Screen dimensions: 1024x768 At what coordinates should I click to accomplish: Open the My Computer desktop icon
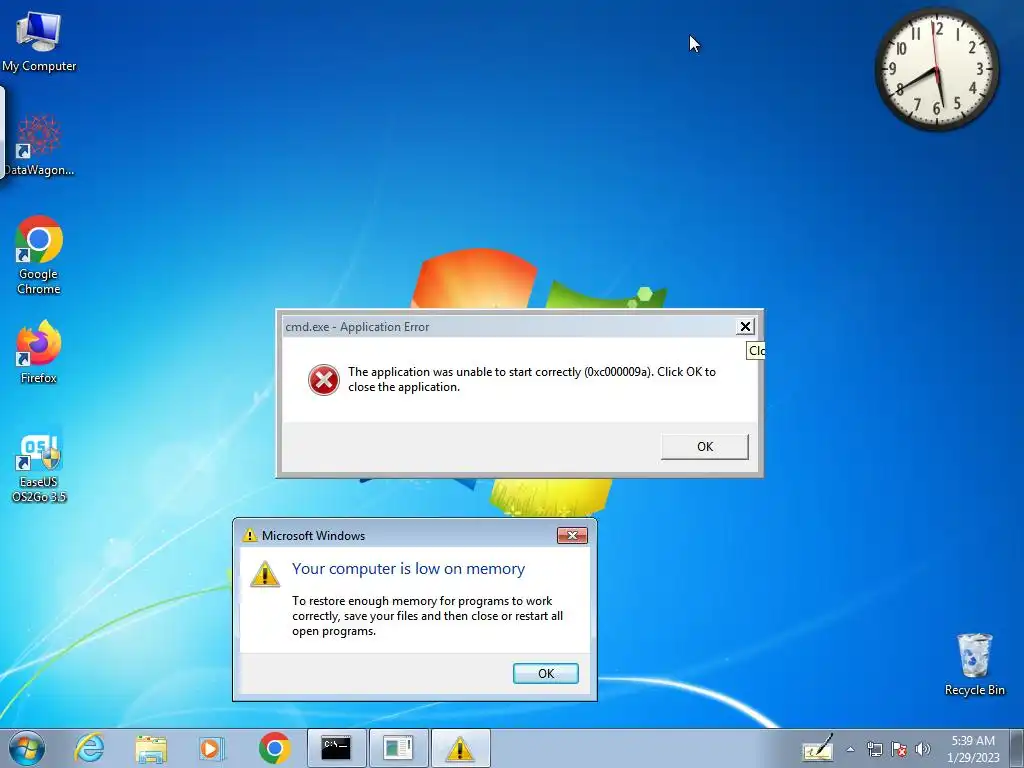pos(39,40)
